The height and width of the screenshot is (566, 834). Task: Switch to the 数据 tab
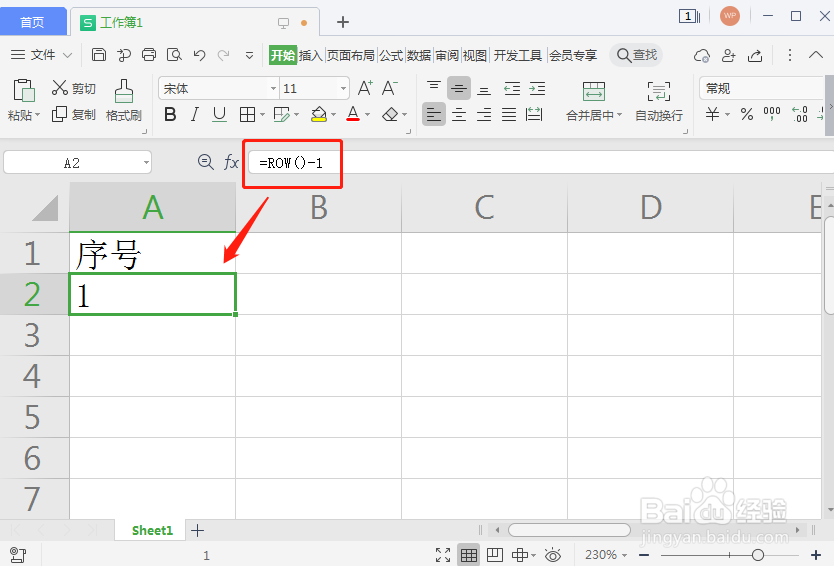(x=419, y=55)
